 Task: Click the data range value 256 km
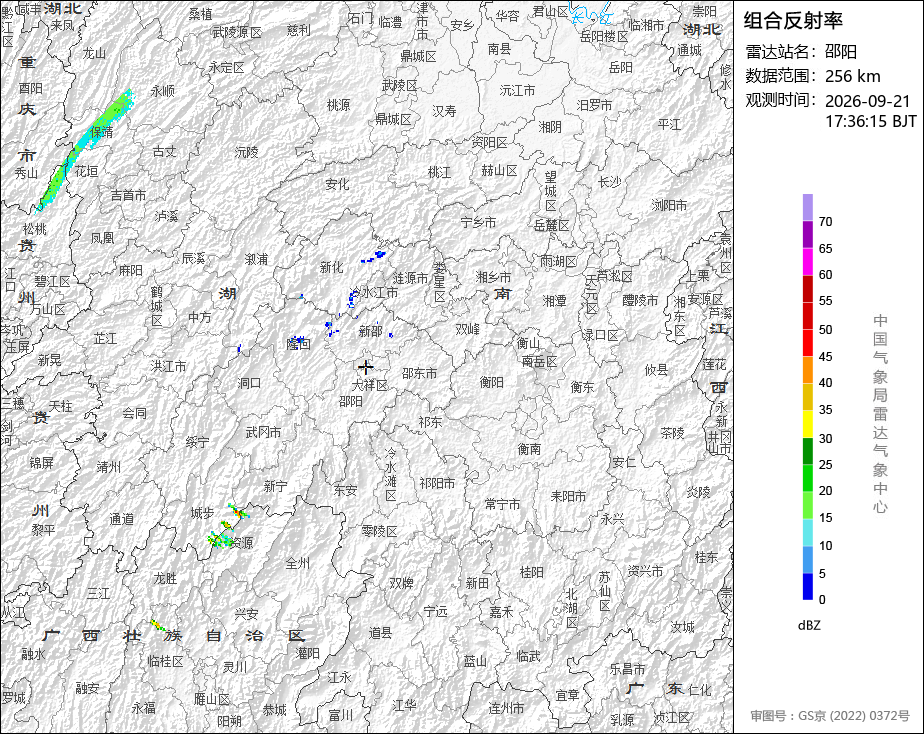pos(853,76)
